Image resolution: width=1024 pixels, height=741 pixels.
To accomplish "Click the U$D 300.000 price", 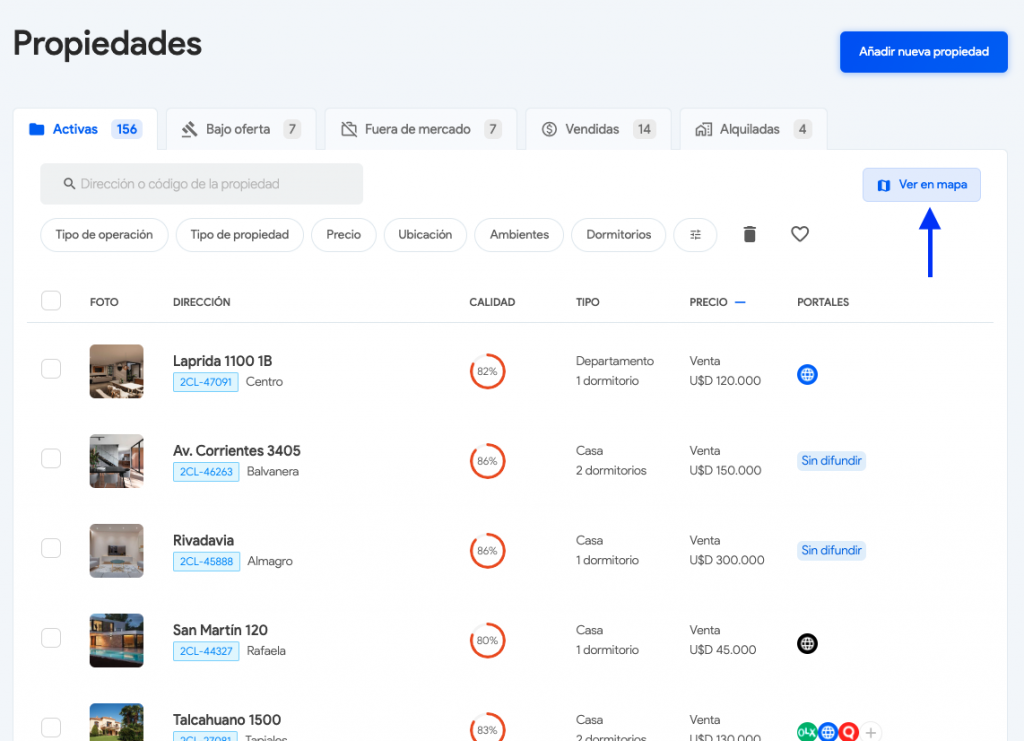I will point(727,560).
